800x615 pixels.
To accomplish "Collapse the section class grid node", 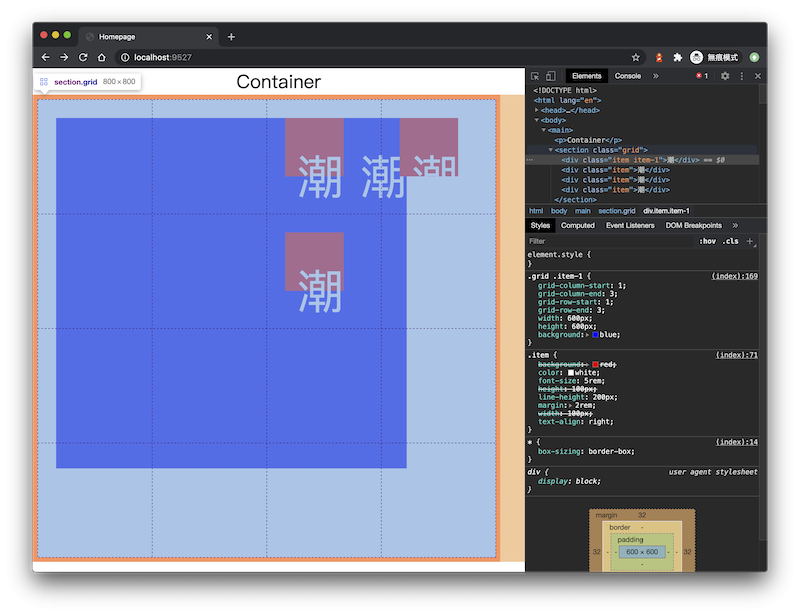I will coord(551,150).
